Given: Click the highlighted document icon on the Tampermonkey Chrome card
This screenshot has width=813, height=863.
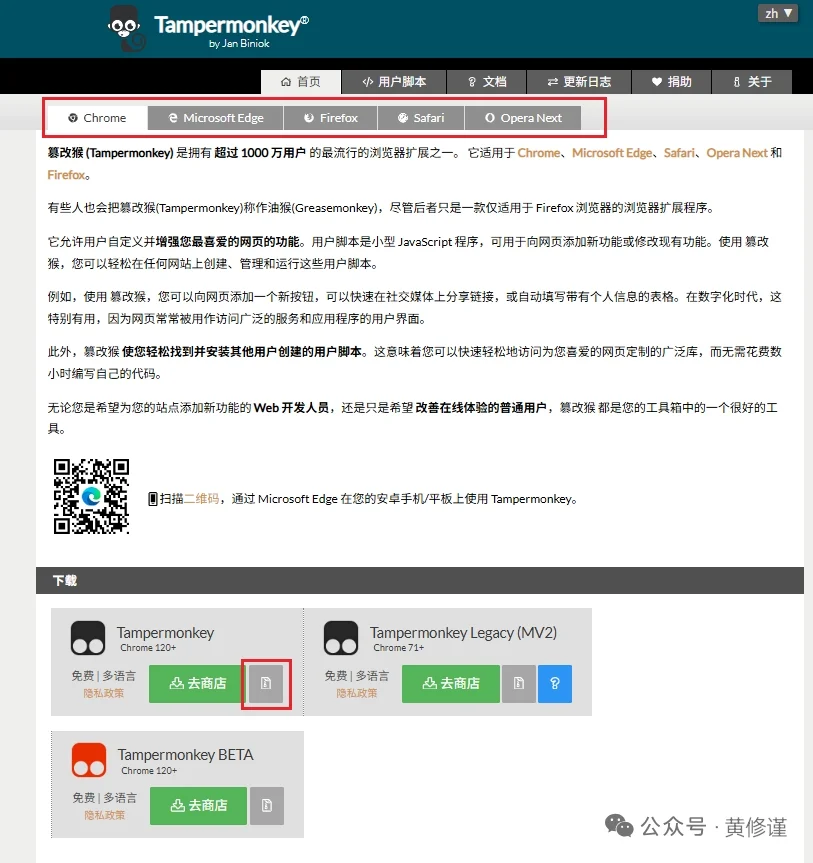Looking at the screenshot, I should tap(266, 684).
